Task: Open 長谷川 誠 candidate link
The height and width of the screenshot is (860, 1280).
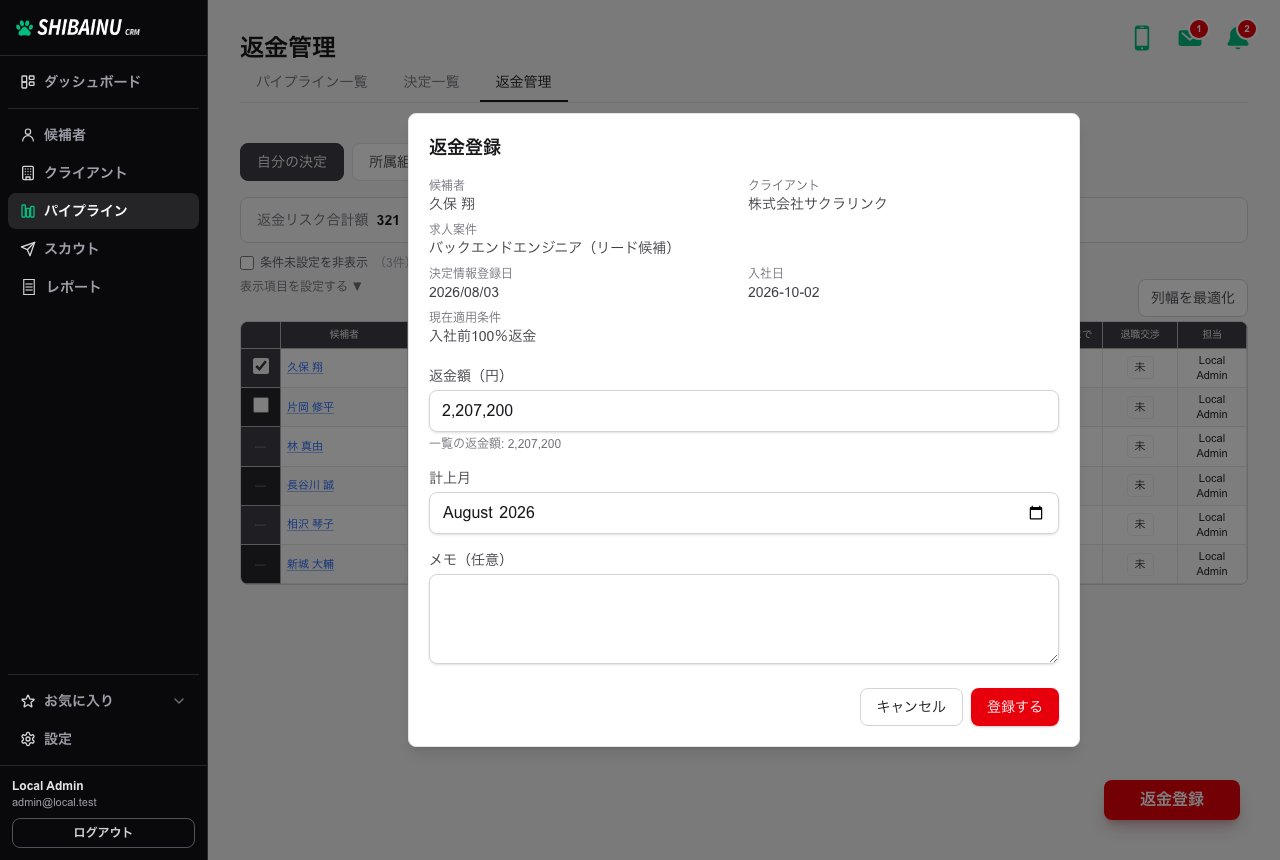Action: [310, 485]
